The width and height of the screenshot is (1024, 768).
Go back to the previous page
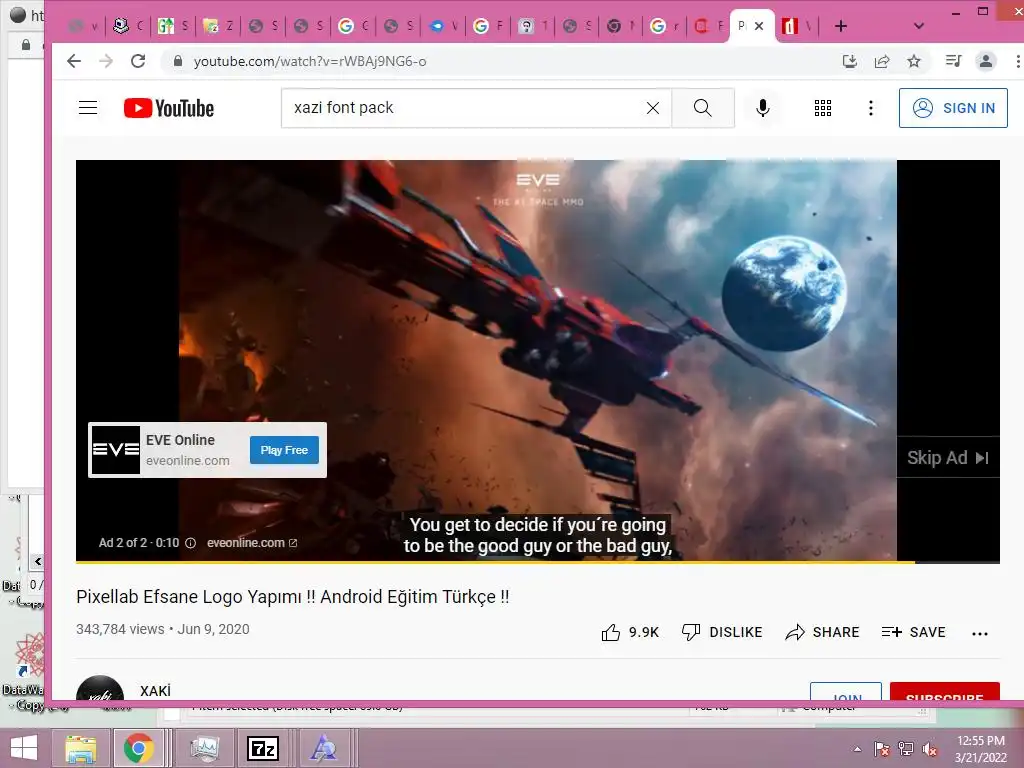pos(74,61)
